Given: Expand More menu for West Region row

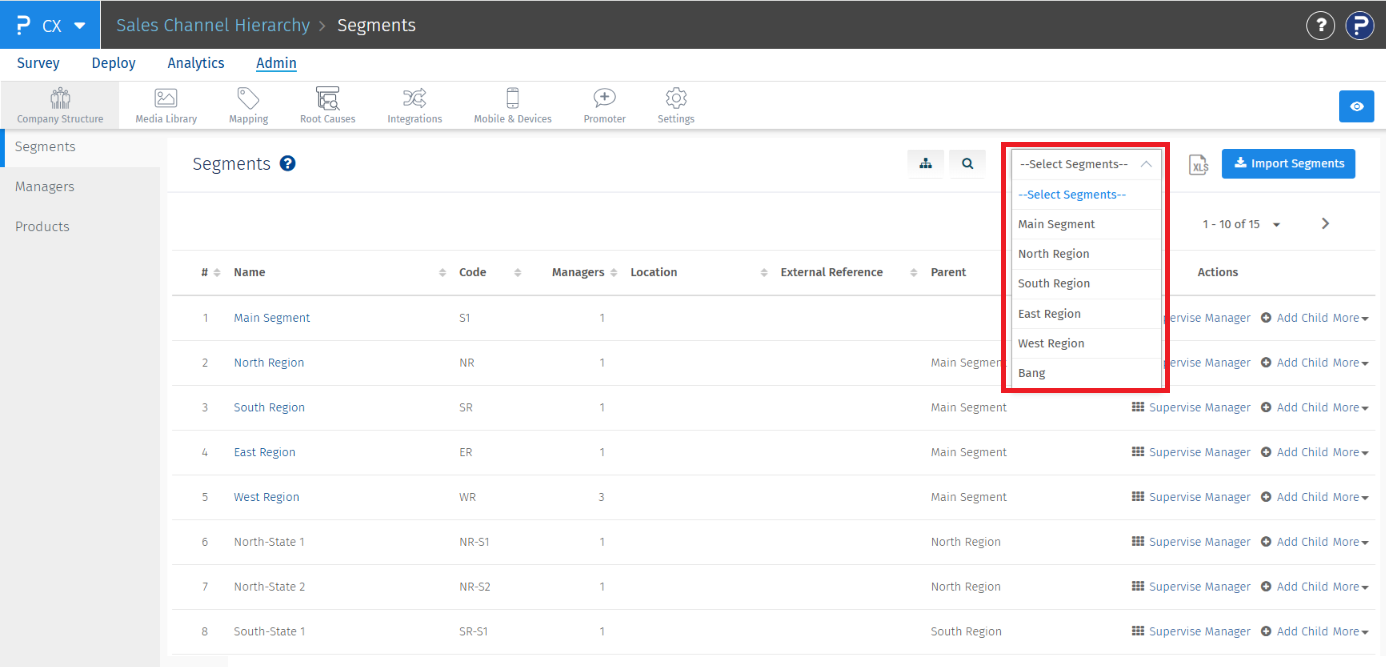Looking at the screenshot, I should [x=1349, y=497].
